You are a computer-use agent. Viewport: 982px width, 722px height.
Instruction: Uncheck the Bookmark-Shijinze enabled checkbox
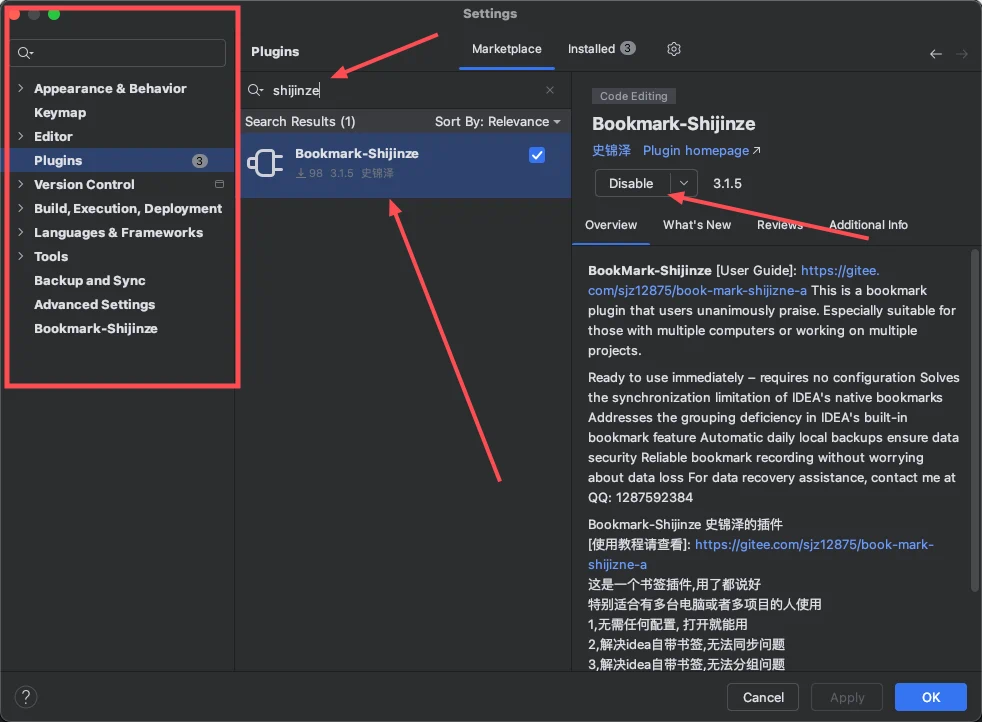[x=537, y=155]
